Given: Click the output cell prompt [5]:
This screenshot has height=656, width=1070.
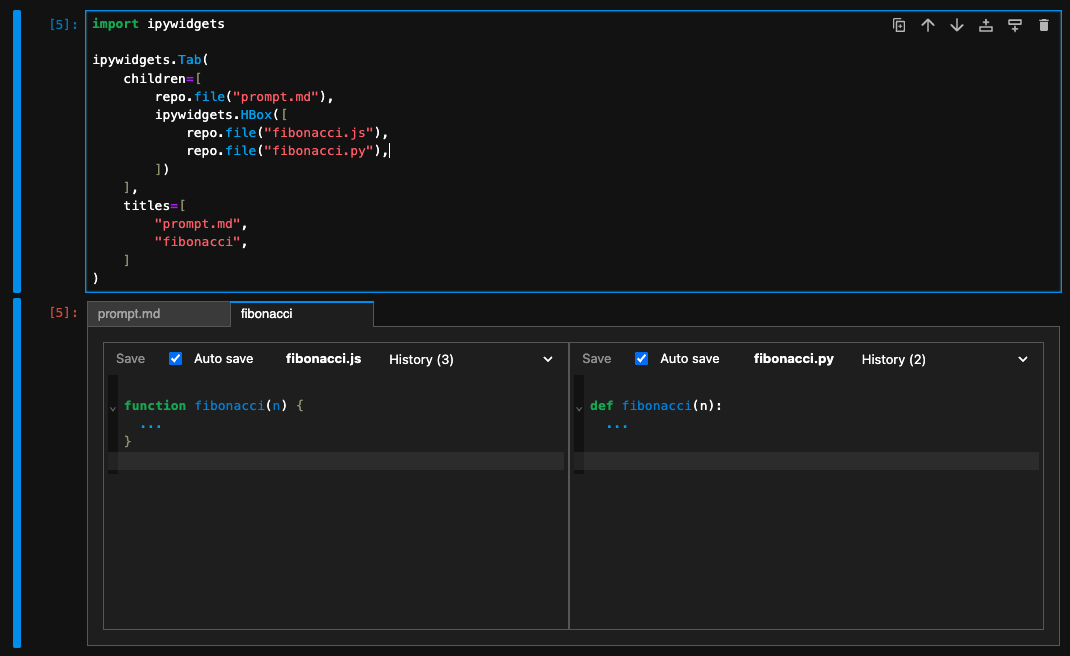Looking at the screenshot, I should point(63,313).
